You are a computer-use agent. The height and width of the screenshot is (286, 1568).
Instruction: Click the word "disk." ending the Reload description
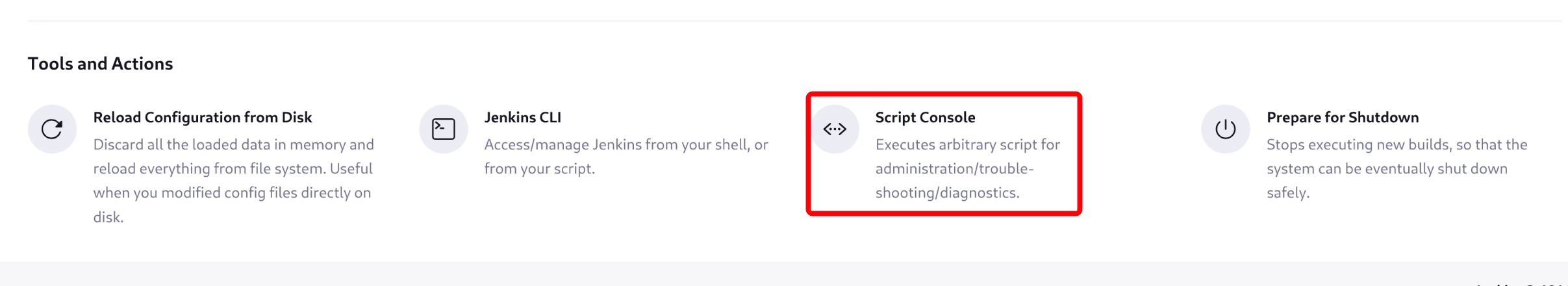coord(108,218)
